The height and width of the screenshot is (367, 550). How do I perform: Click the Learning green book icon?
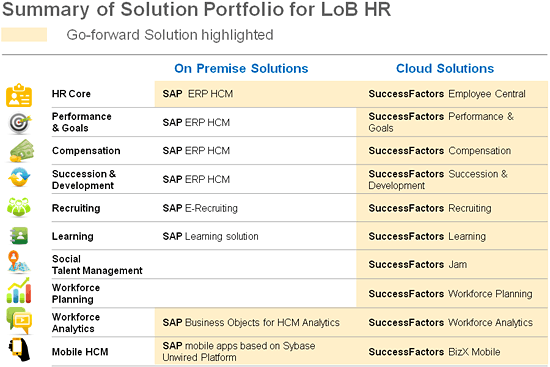(19, 236)
